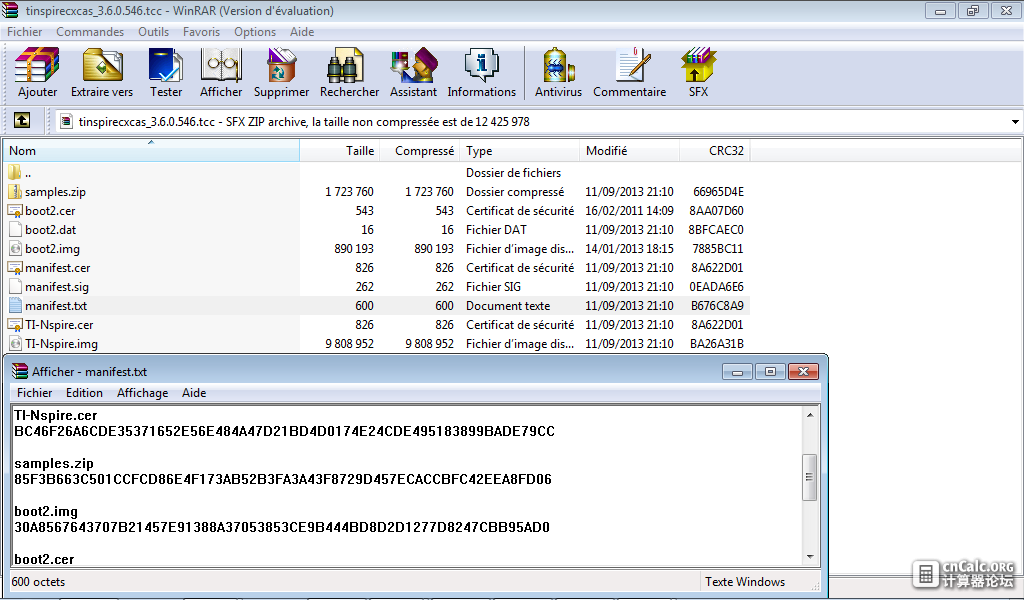This screenshot has width=1024, height=600.
Task: Open the Aide menu in viewer window
Action: 194,392
